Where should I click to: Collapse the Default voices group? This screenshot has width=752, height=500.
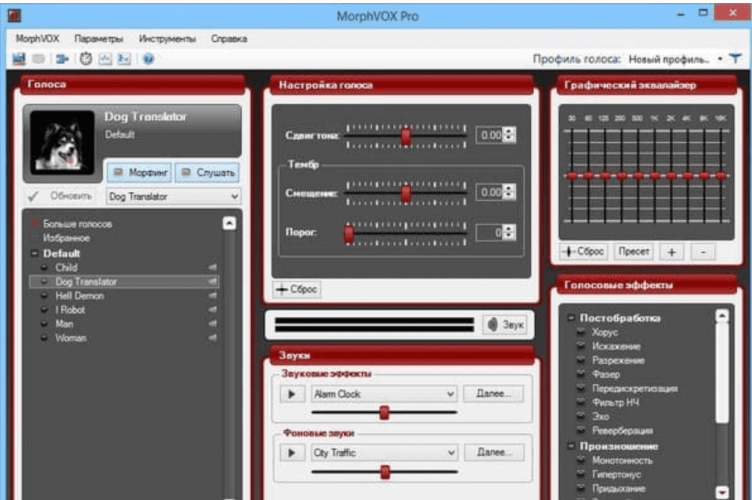[x=35, y=253]
